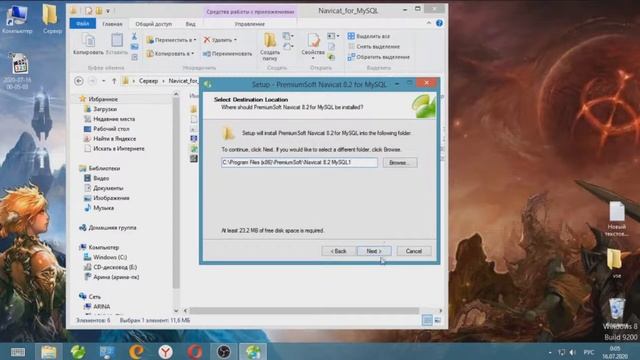Switch Explorer to large icons view
This screenshot has width=640, height=360.
pyautogui.click(x=438, y=320)
